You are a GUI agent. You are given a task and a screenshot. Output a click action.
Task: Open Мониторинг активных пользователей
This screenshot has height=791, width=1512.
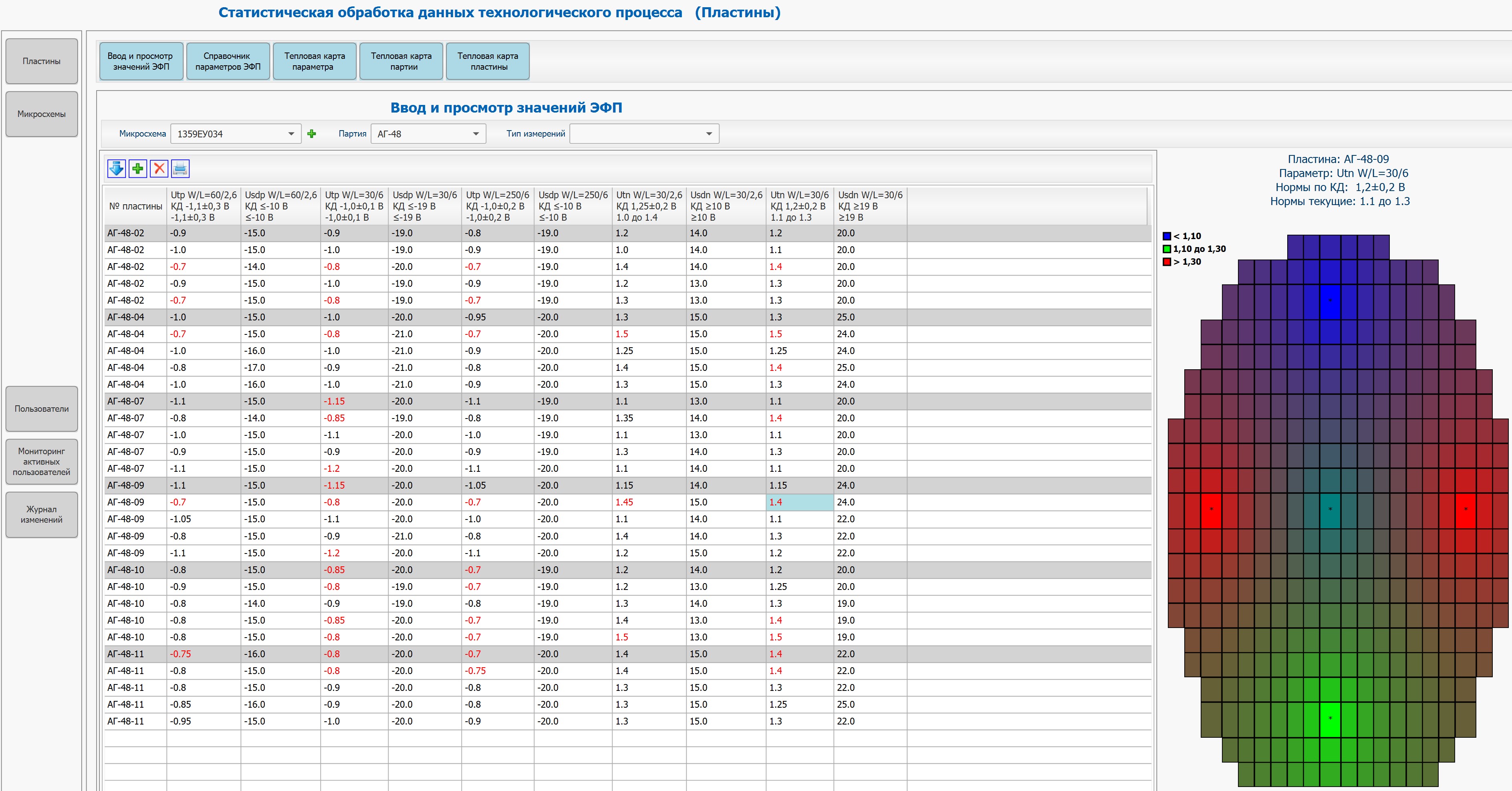coord(42,461)
